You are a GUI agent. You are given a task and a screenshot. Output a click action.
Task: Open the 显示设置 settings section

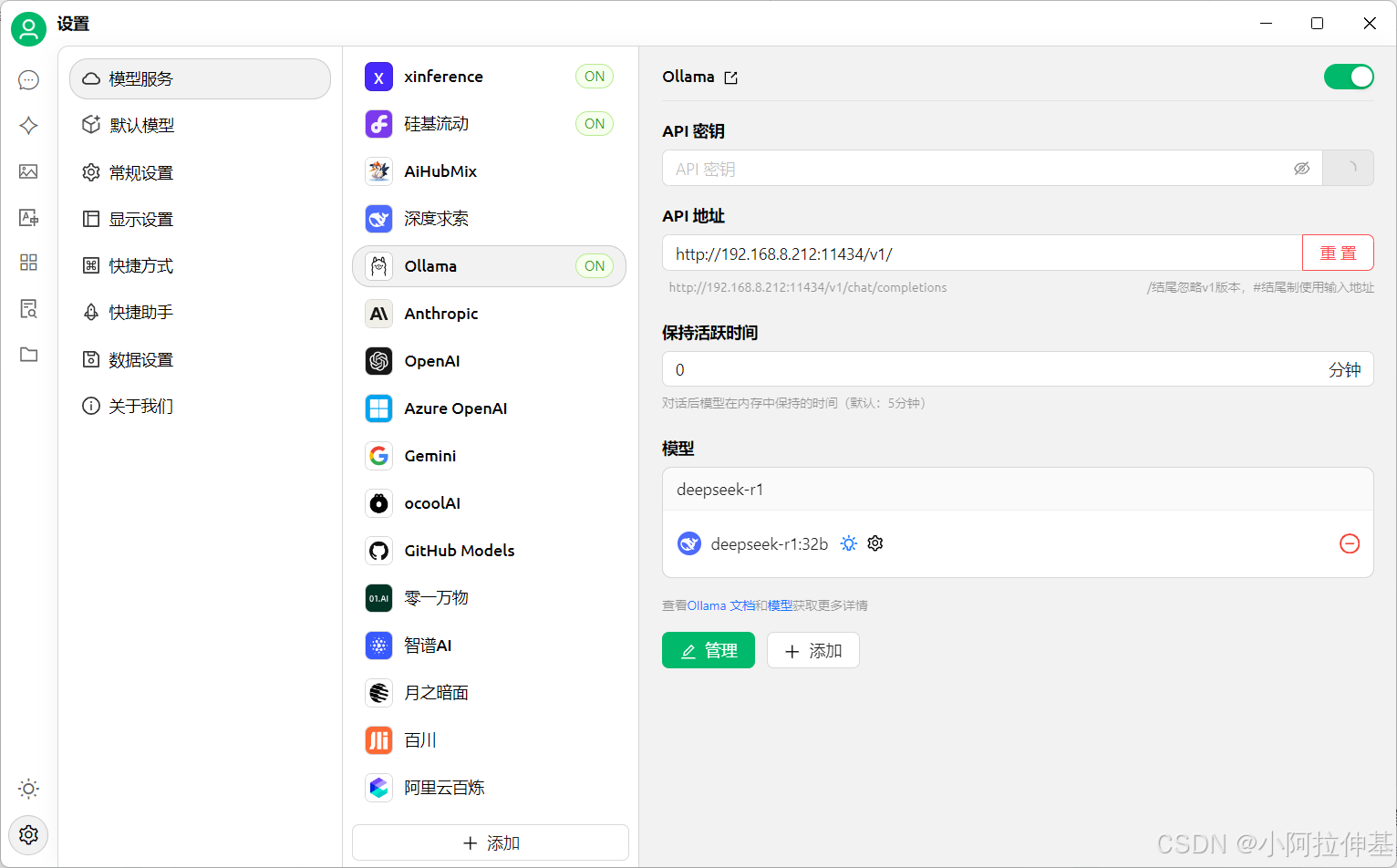[x=200, y=219]
